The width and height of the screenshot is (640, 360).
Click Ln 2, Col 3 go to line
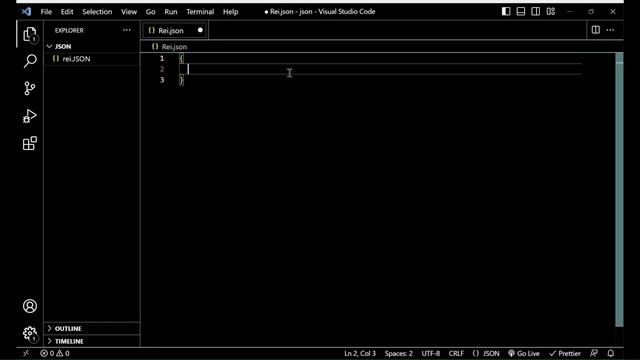(x=360, y=353)
